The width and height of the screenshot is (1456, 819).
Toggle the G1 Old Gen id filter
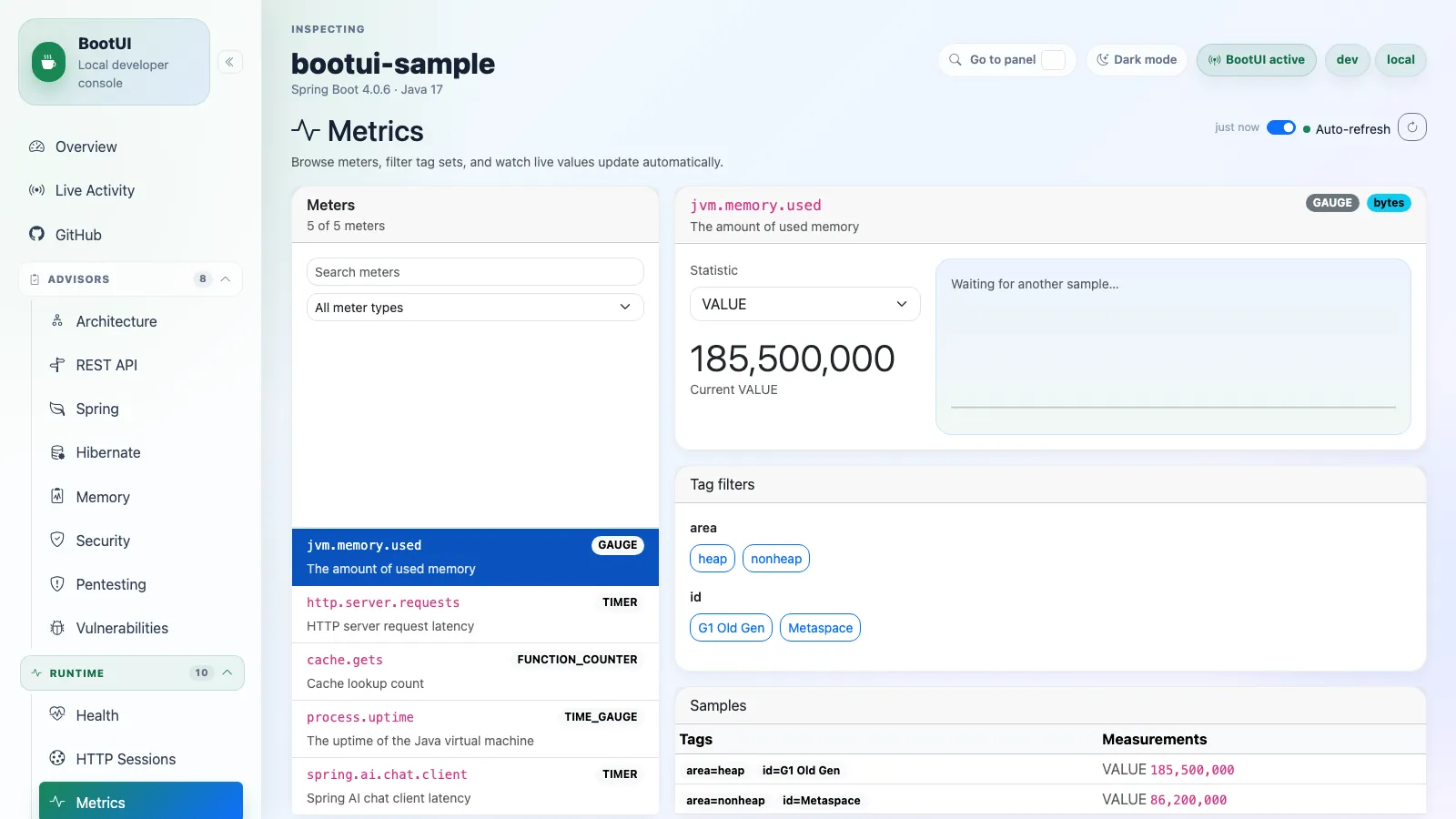(732, 628)
